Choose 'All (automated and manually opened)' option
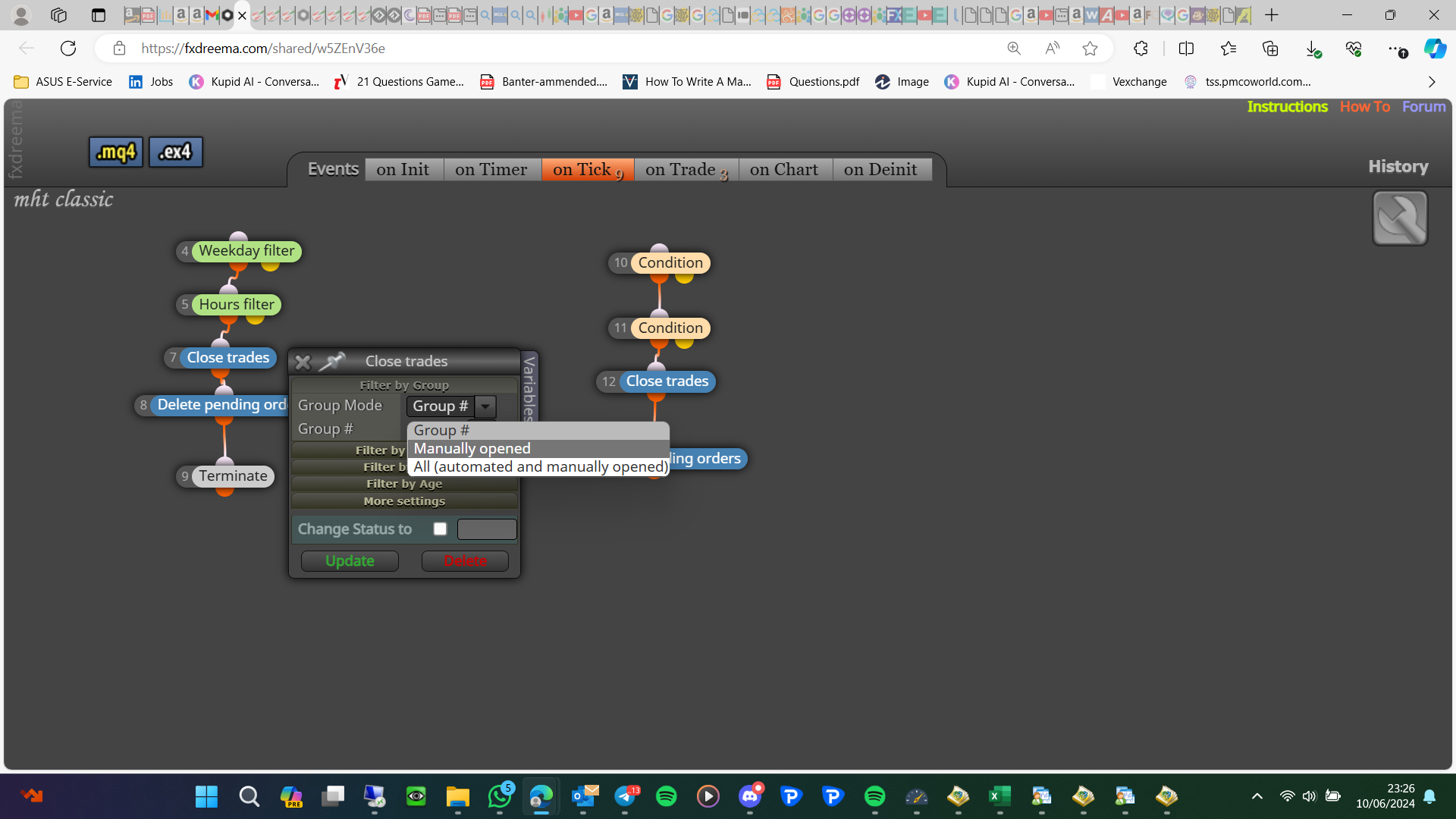The width and height of the screenshot is (1456, 819). tap(538, 467)
